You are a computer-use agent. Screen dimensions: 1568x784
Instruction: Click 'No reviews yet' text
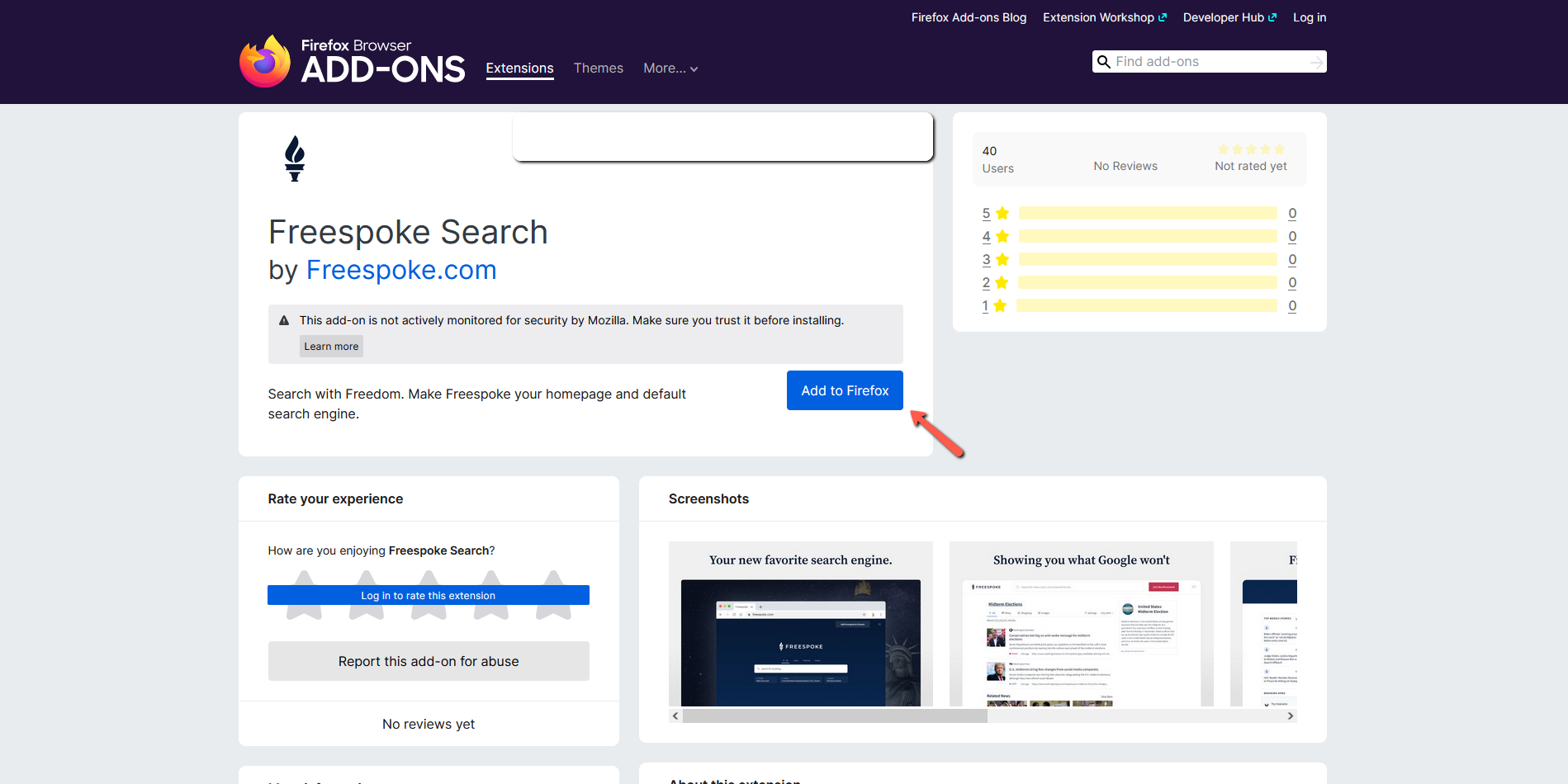point(429,724)
